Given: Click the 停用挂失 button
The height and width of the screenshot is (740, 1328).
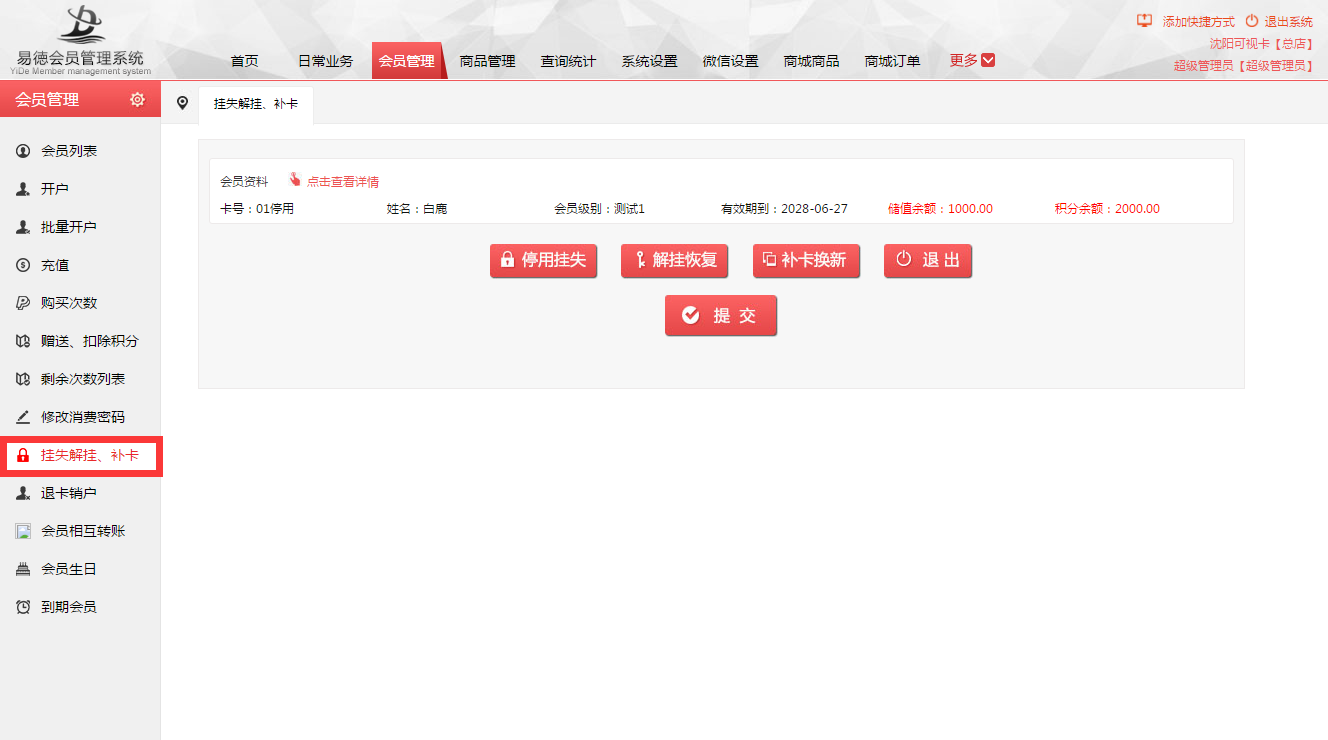Looking at the screenshot, I should coord(543,260).
